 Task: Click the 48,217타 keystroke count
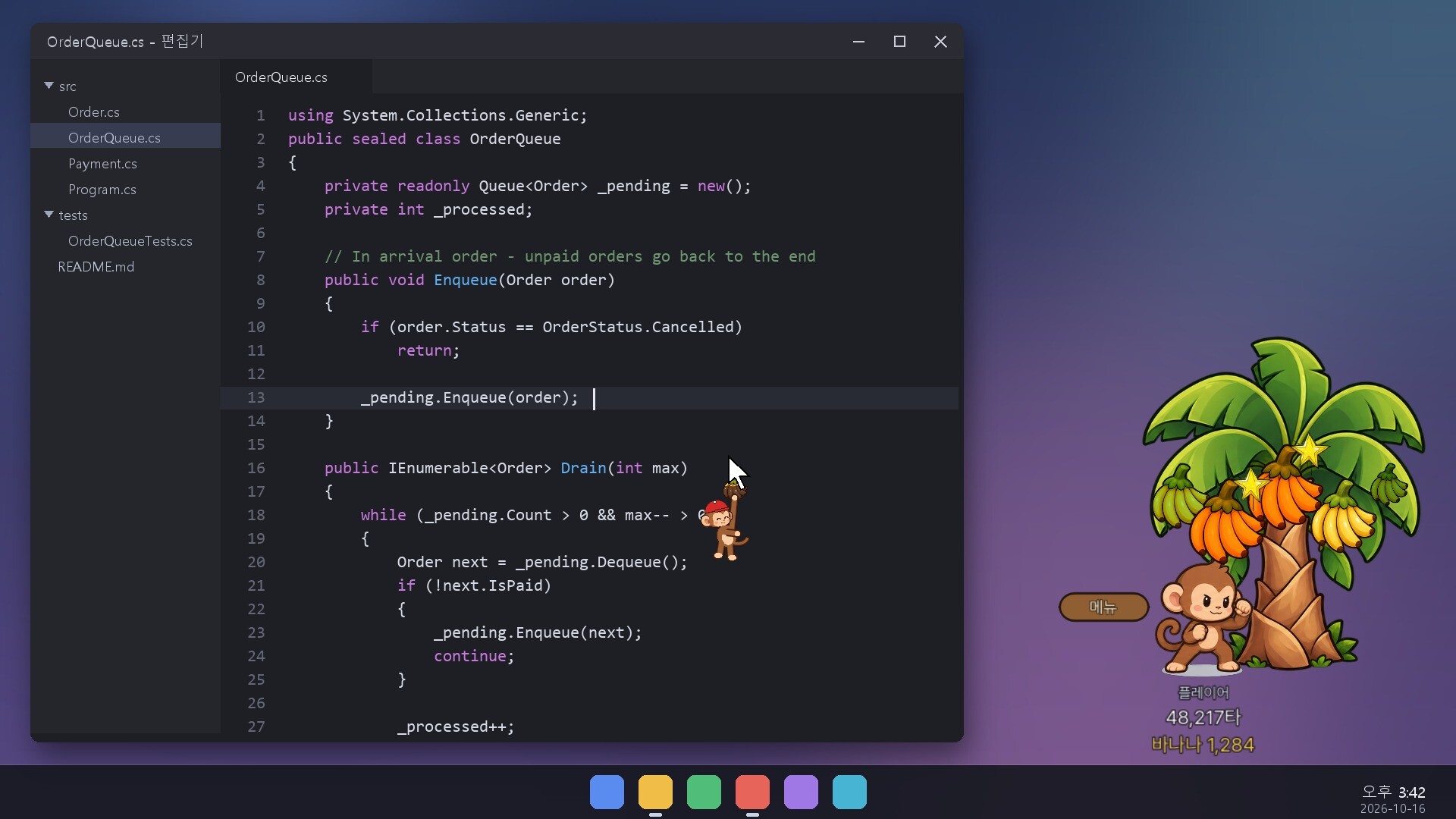tap(1203, 717)
